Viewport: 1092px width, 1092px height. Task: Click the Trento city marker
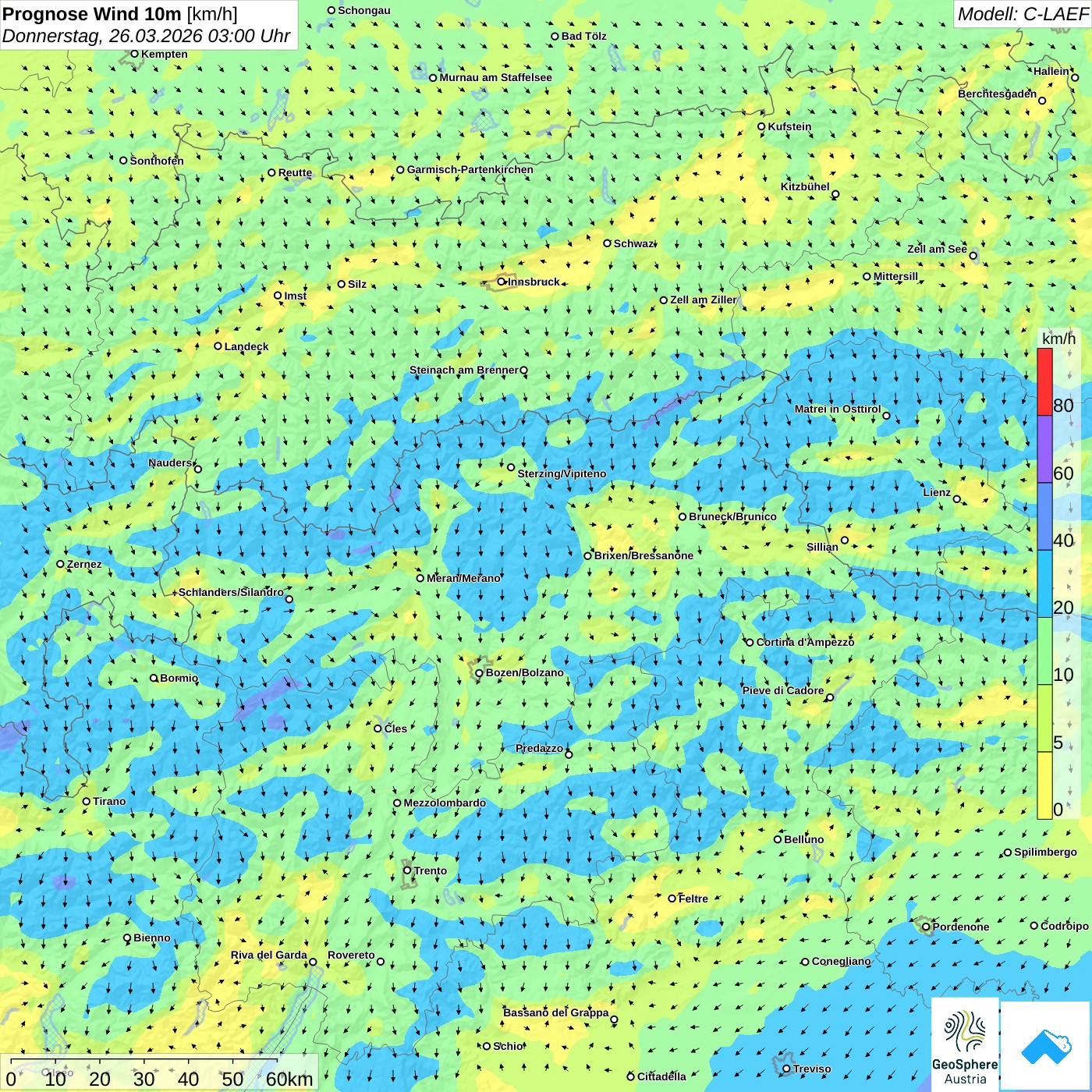click(407, 870)
